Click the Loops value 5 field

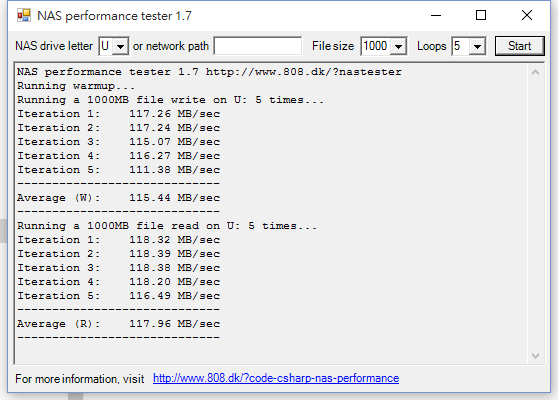coord(460,46)
